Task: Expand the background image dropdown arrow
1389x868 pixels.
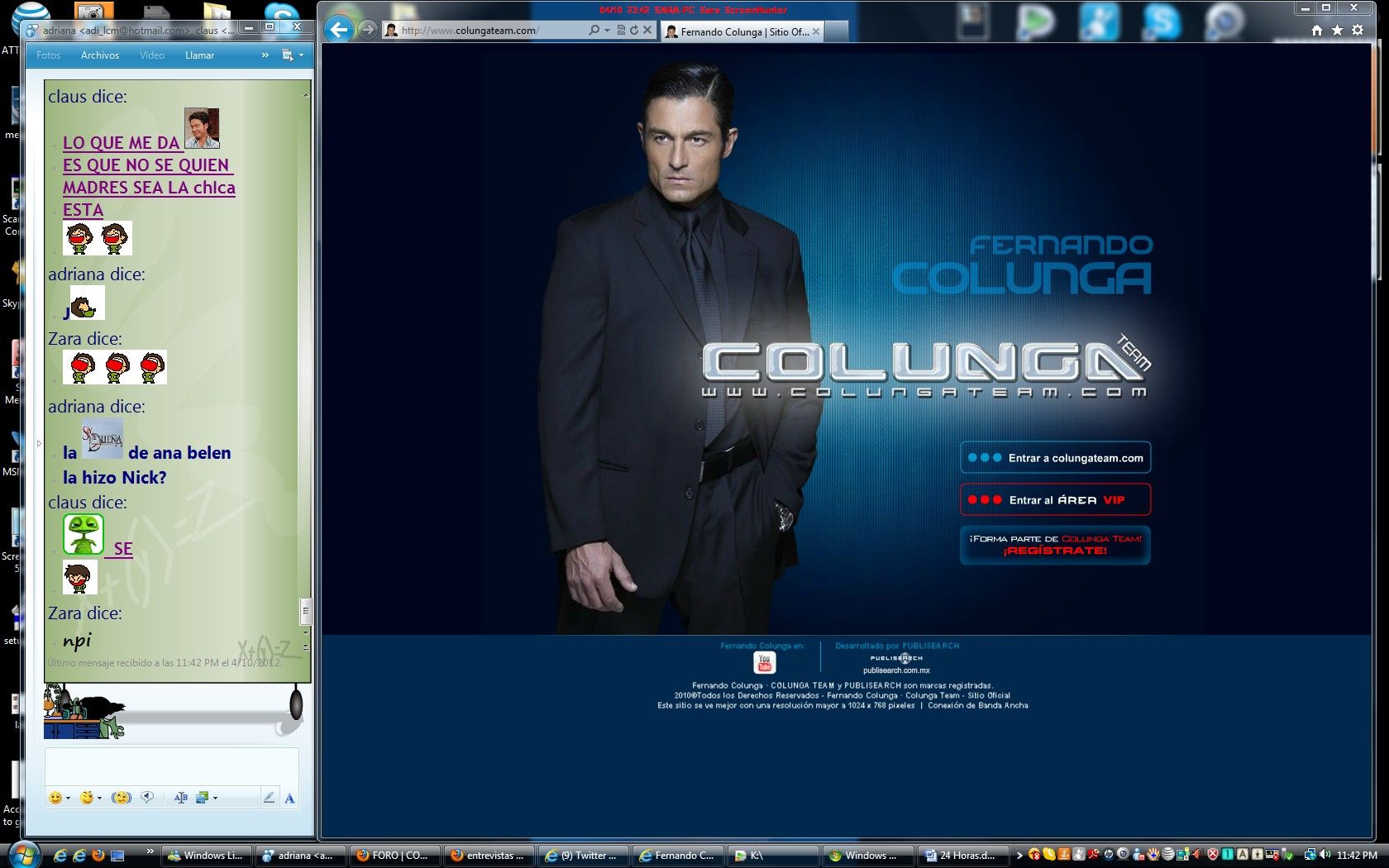Action: point(216,799)
